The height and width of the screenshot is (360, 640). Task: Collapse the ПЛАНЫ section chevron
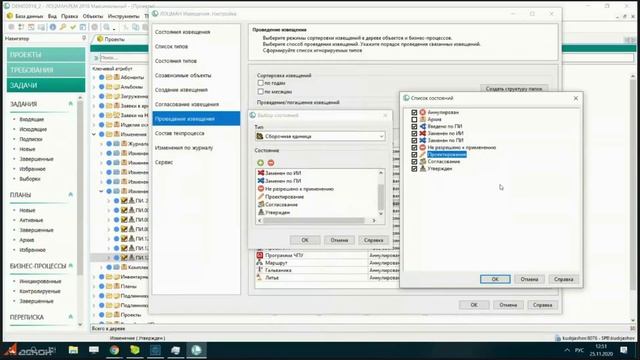70,195
